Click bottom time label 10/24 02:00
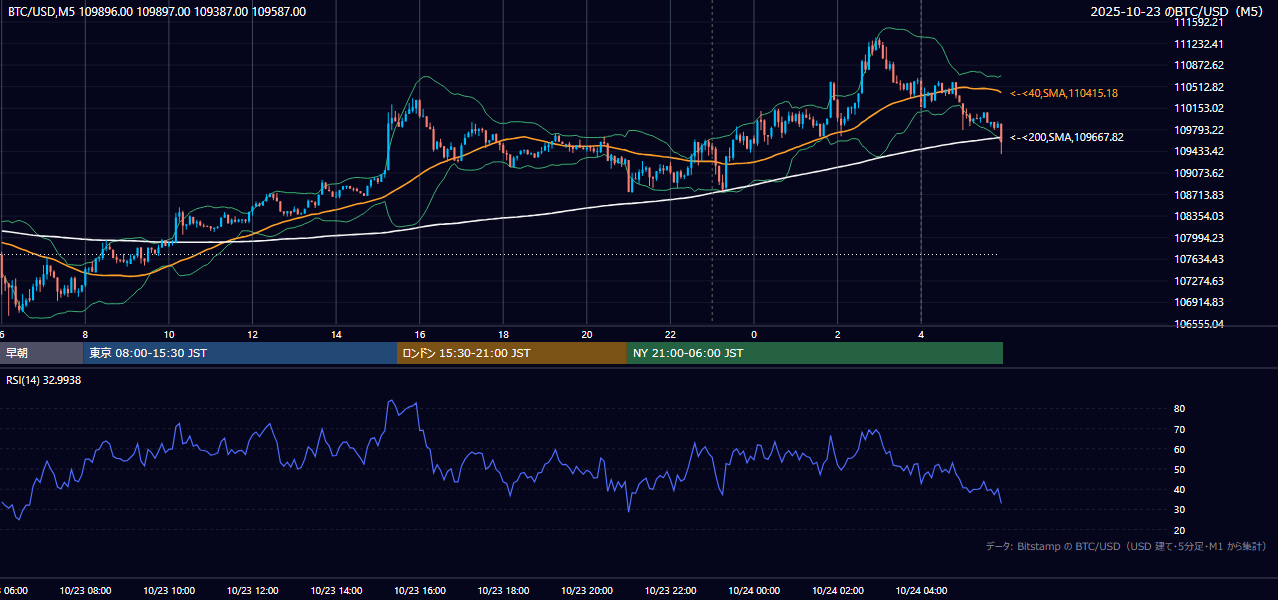 (x=837, y=591)
